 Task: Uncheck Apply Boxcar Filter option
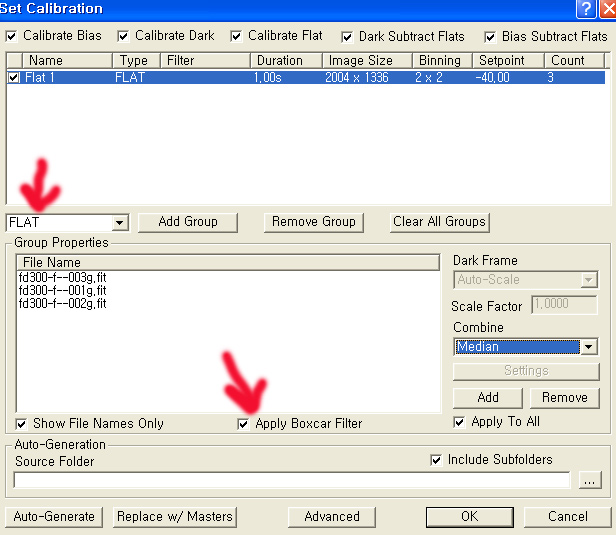coord(244,424)
